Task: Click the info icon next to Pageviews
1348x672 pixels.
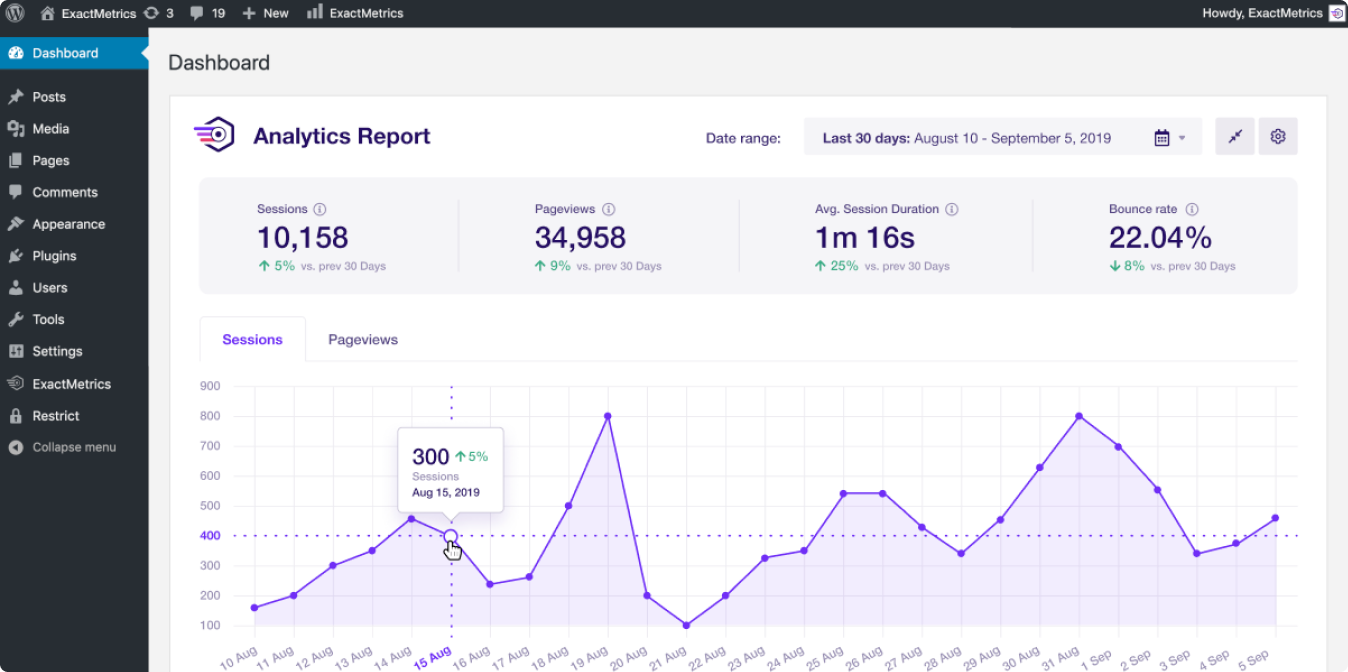Action: click(608, 210)
